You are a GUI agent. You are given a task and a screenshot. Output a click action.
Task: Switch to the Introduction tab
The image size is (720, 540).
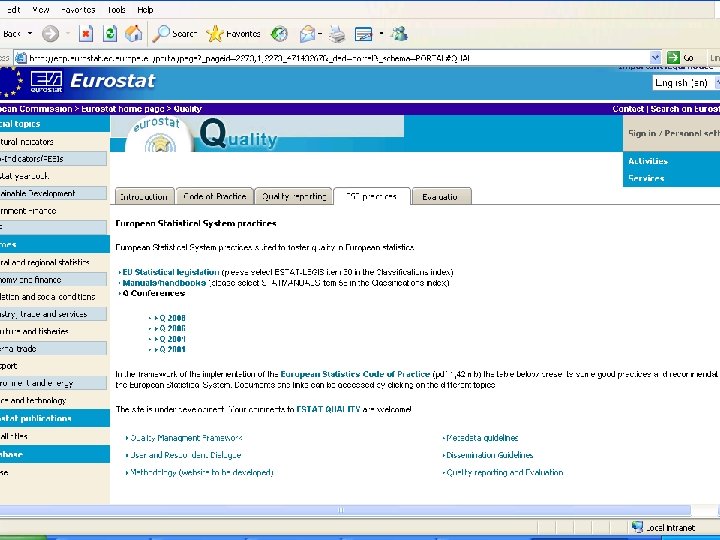point(144,197)
